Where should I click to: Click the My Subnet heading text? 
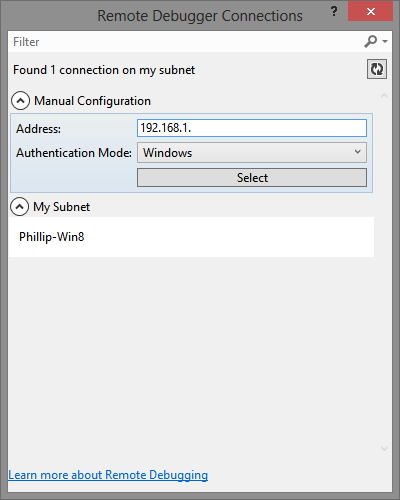click(61, 207)
